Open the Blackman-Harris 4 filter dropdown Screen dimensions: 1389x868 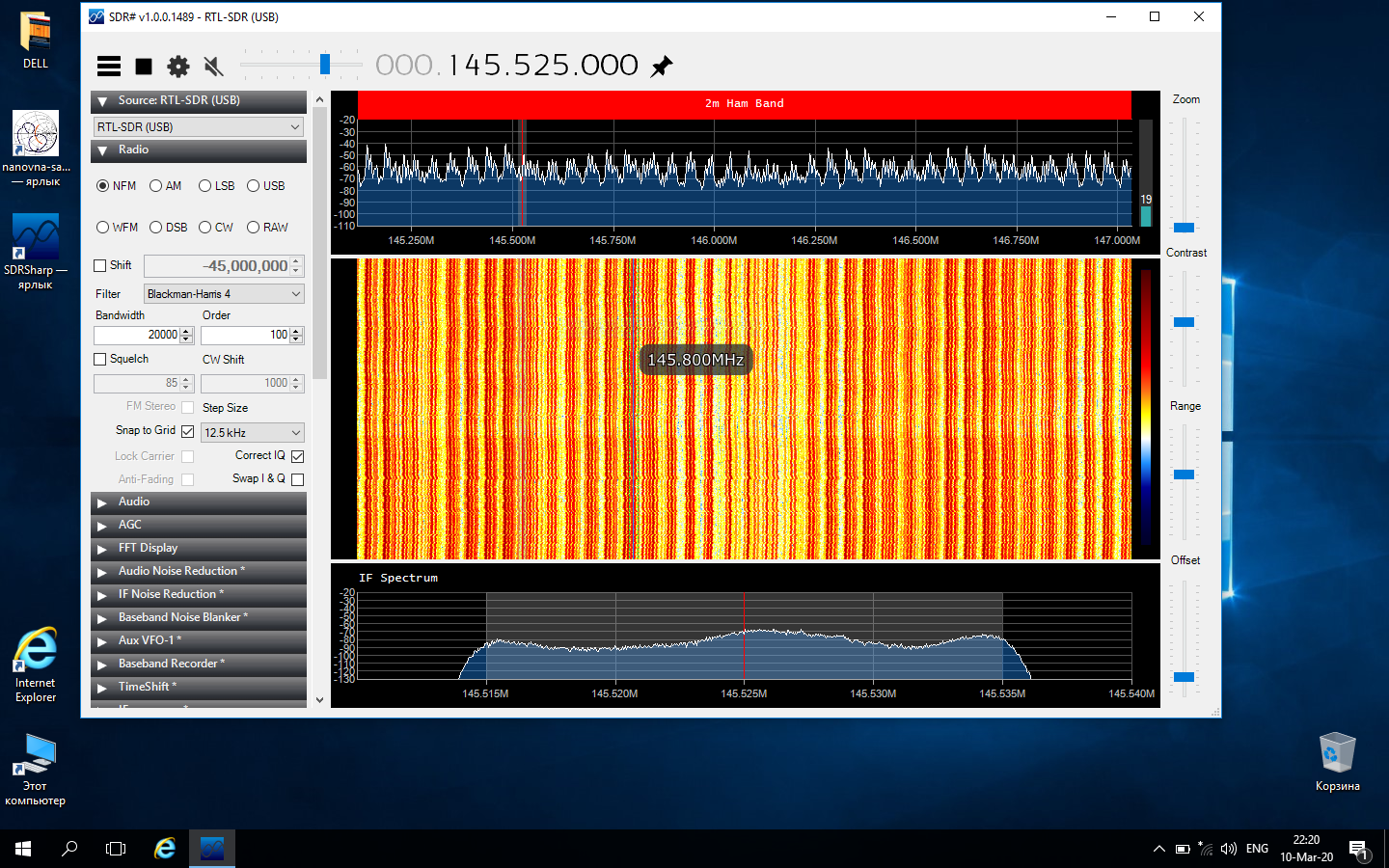click(224, 294)
